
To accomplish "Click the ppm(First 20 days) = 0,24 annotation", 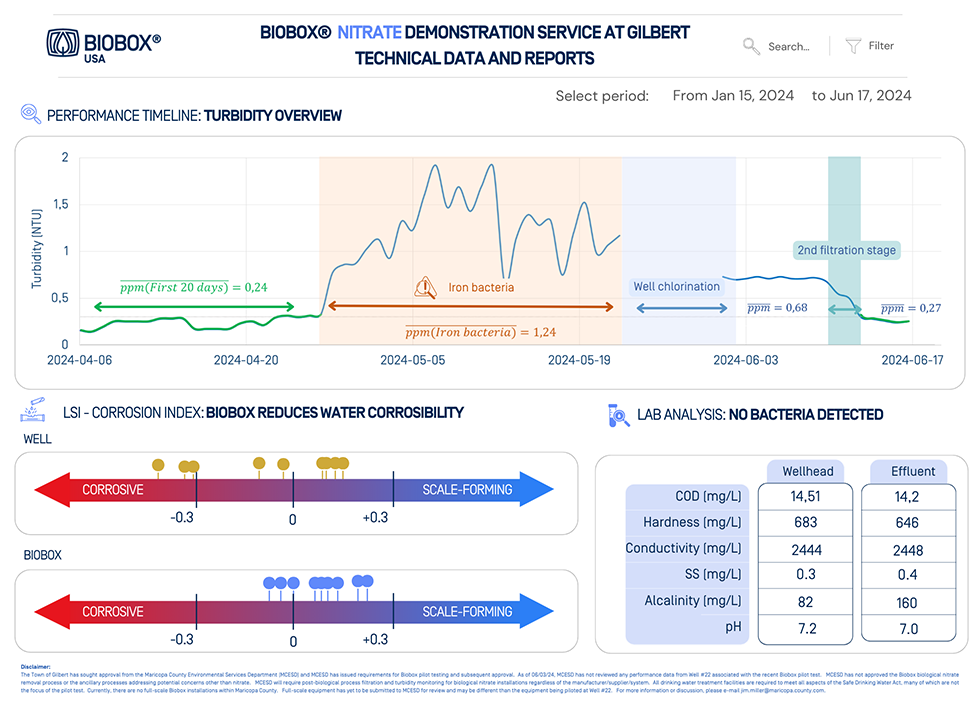I will point(193,287).
